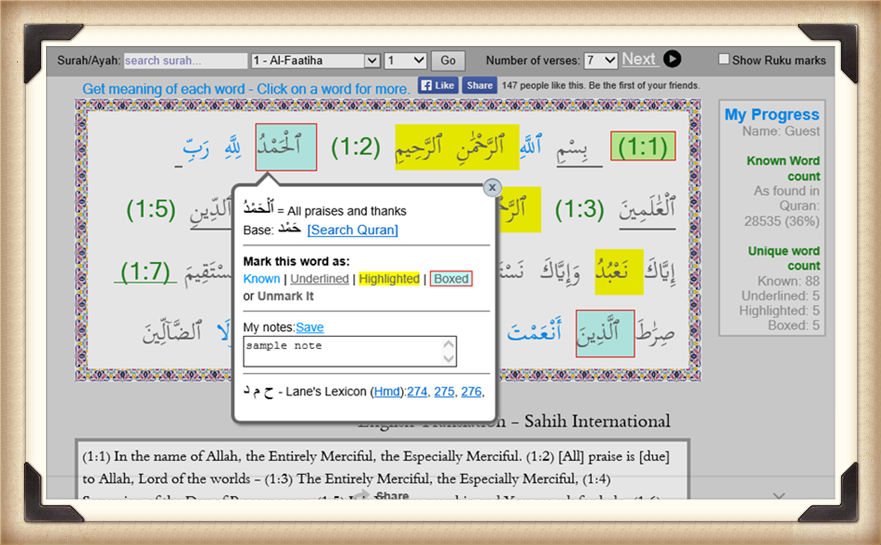
Task: Click the My Progress heading
Action: [771, 115]
